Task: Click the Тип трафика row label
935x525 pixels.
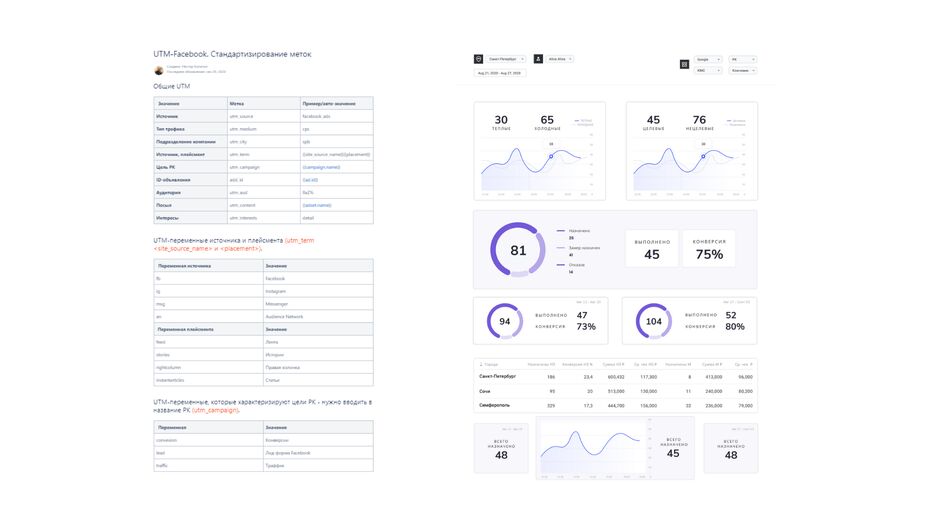Action: 170,129
